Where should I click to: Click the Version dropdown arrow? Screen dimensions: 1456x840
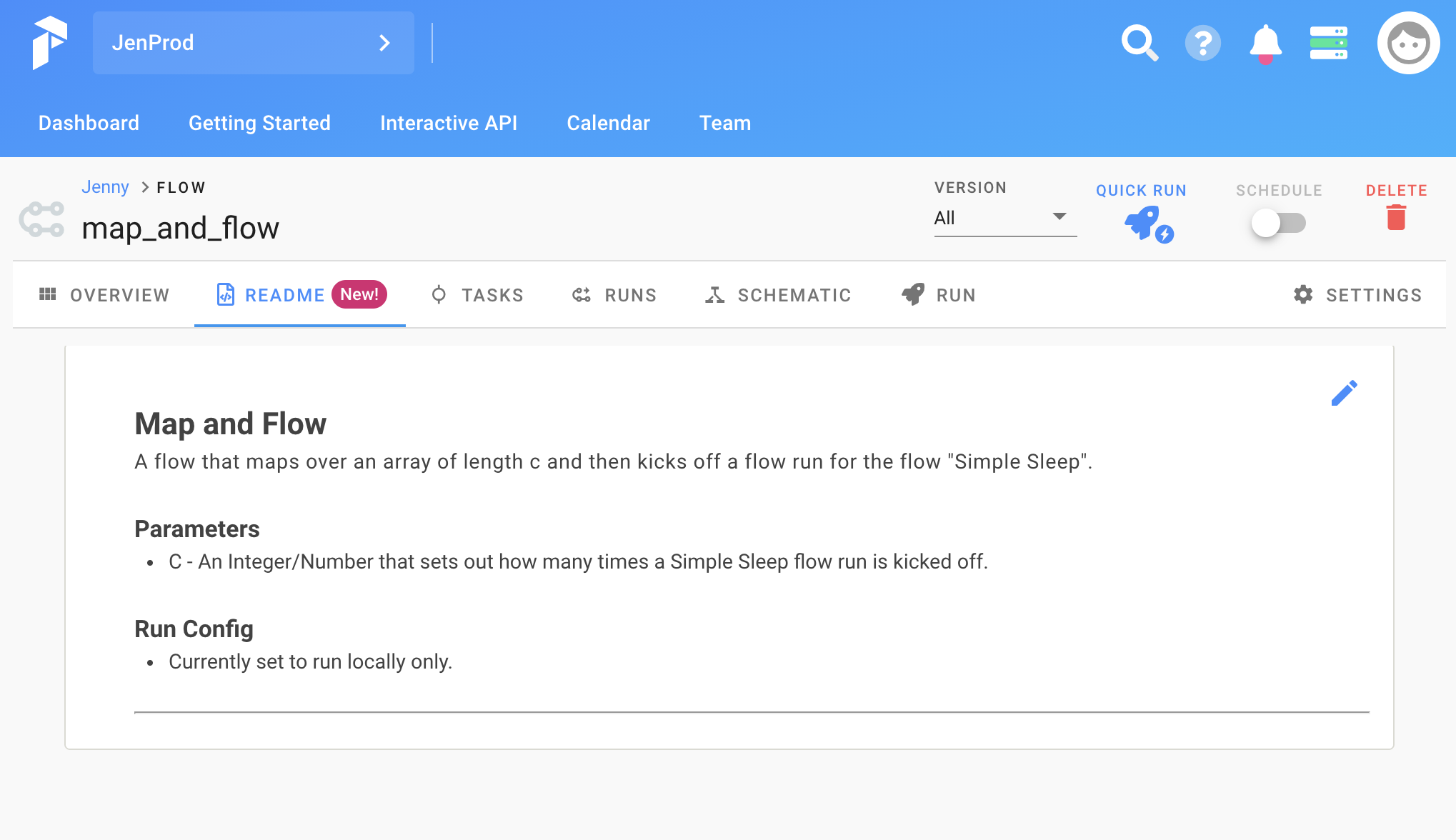click(1059, 216)
